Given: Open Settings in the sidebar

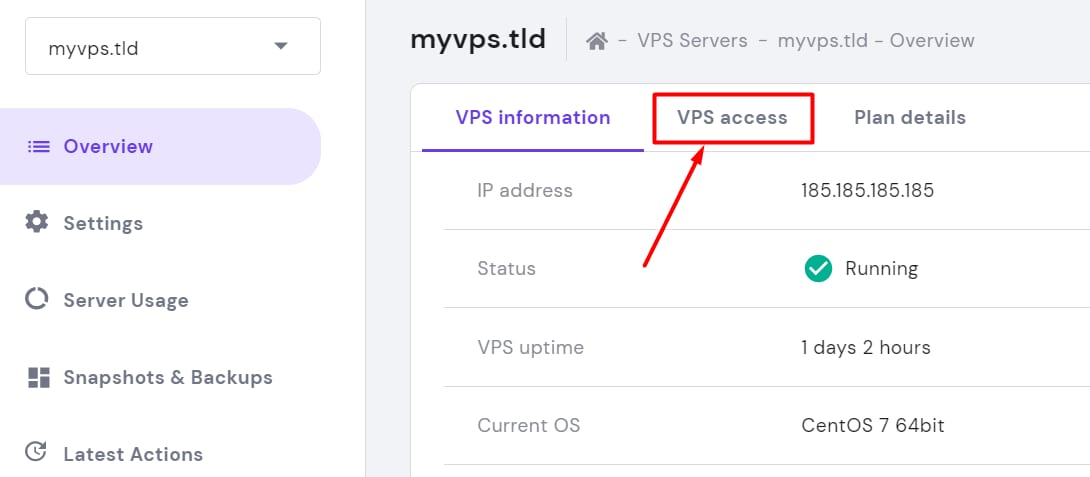Looking at the screenshot, I should pyautogui.click(x=103, y=223).
